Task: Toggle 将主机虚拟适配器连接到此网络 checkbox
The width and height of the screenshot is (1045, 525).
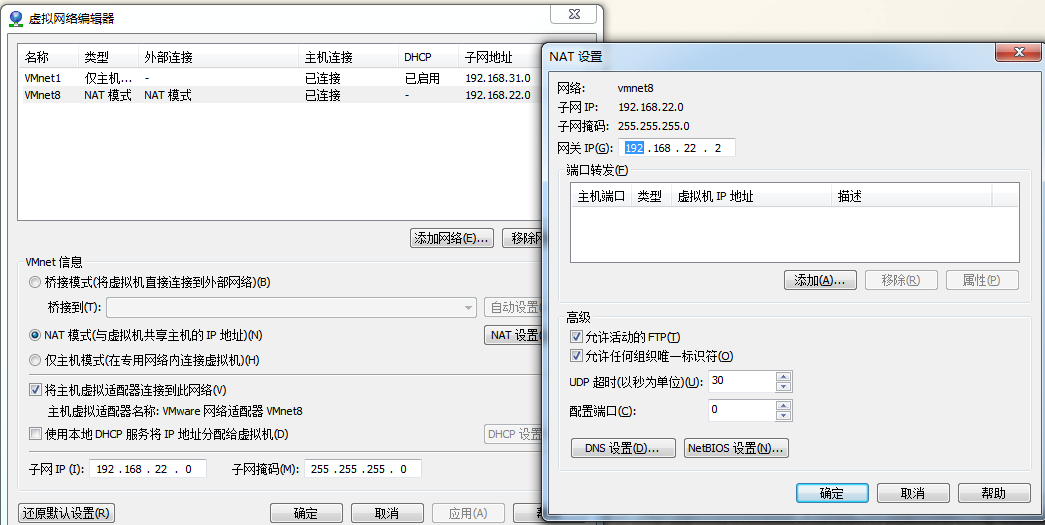Action: [x=35, y=390]
